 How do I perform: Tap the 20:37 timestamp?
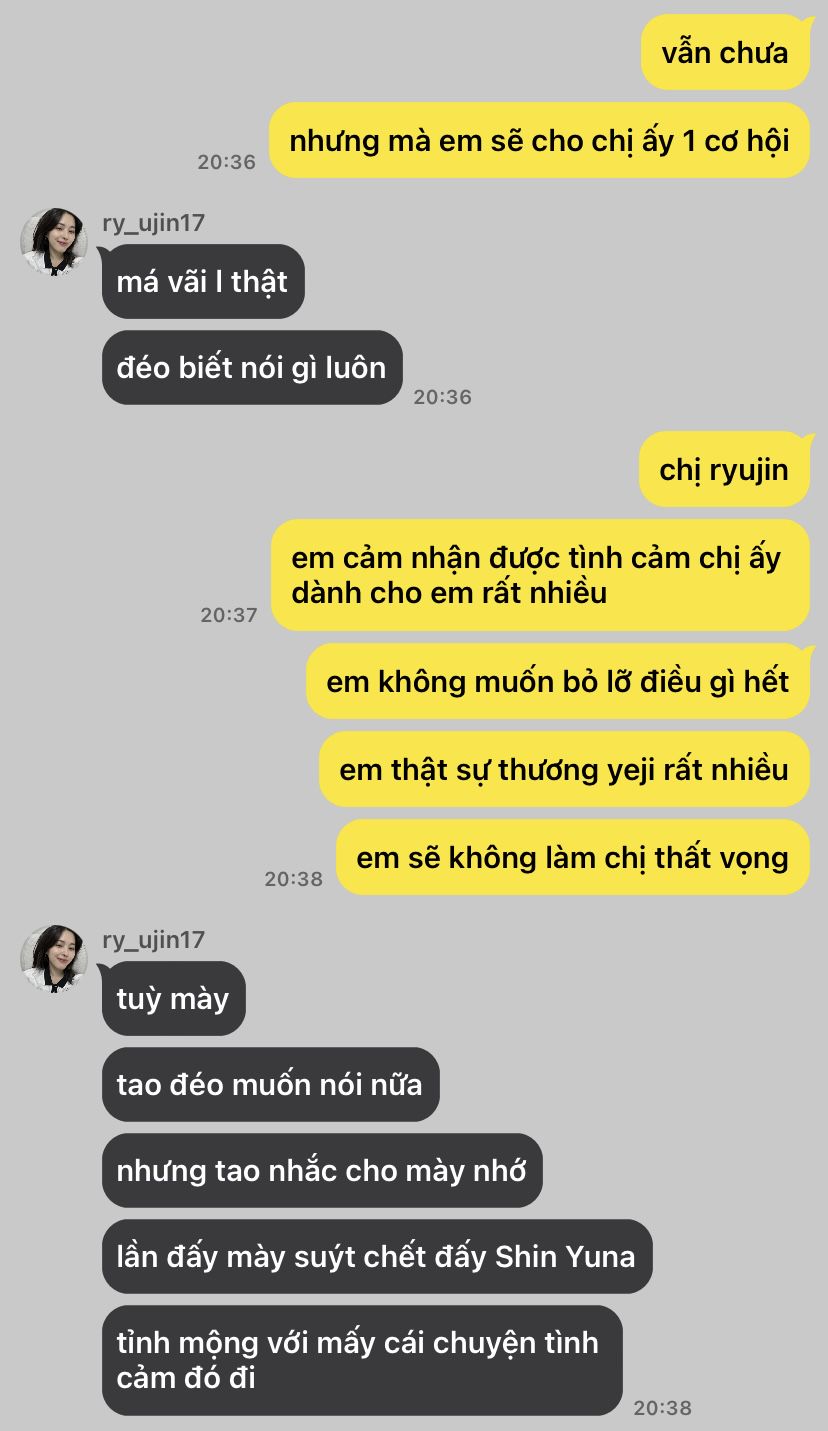(229, 615)
